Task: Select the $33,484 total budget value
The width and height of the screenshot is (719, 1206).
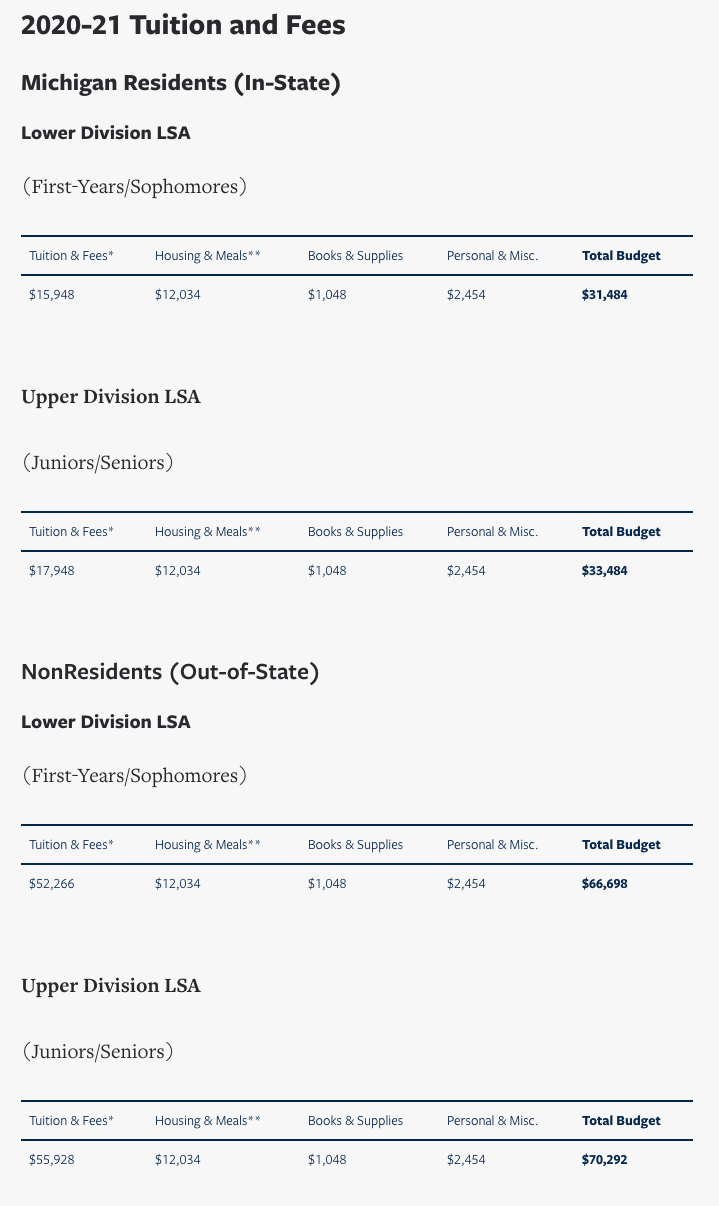Action: pos(604,571)
